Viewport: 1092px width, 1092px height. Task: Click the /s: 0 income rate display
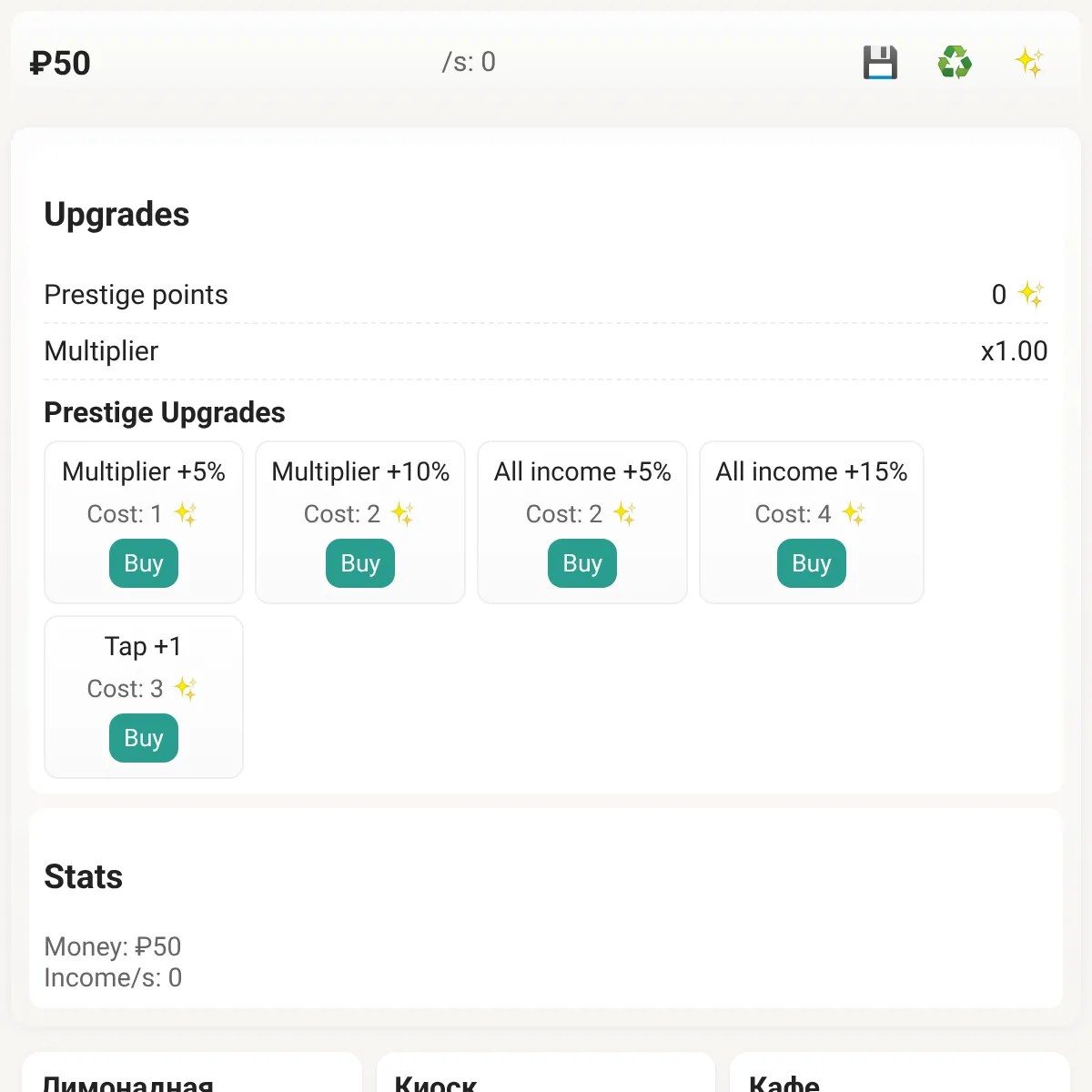[x=469, y=62]
